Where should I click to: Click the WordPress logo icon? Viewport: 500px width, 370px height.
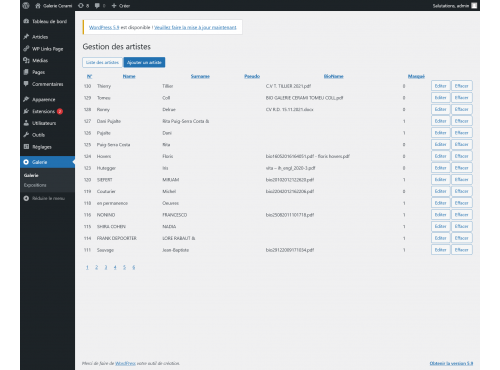tap(26, 5)
